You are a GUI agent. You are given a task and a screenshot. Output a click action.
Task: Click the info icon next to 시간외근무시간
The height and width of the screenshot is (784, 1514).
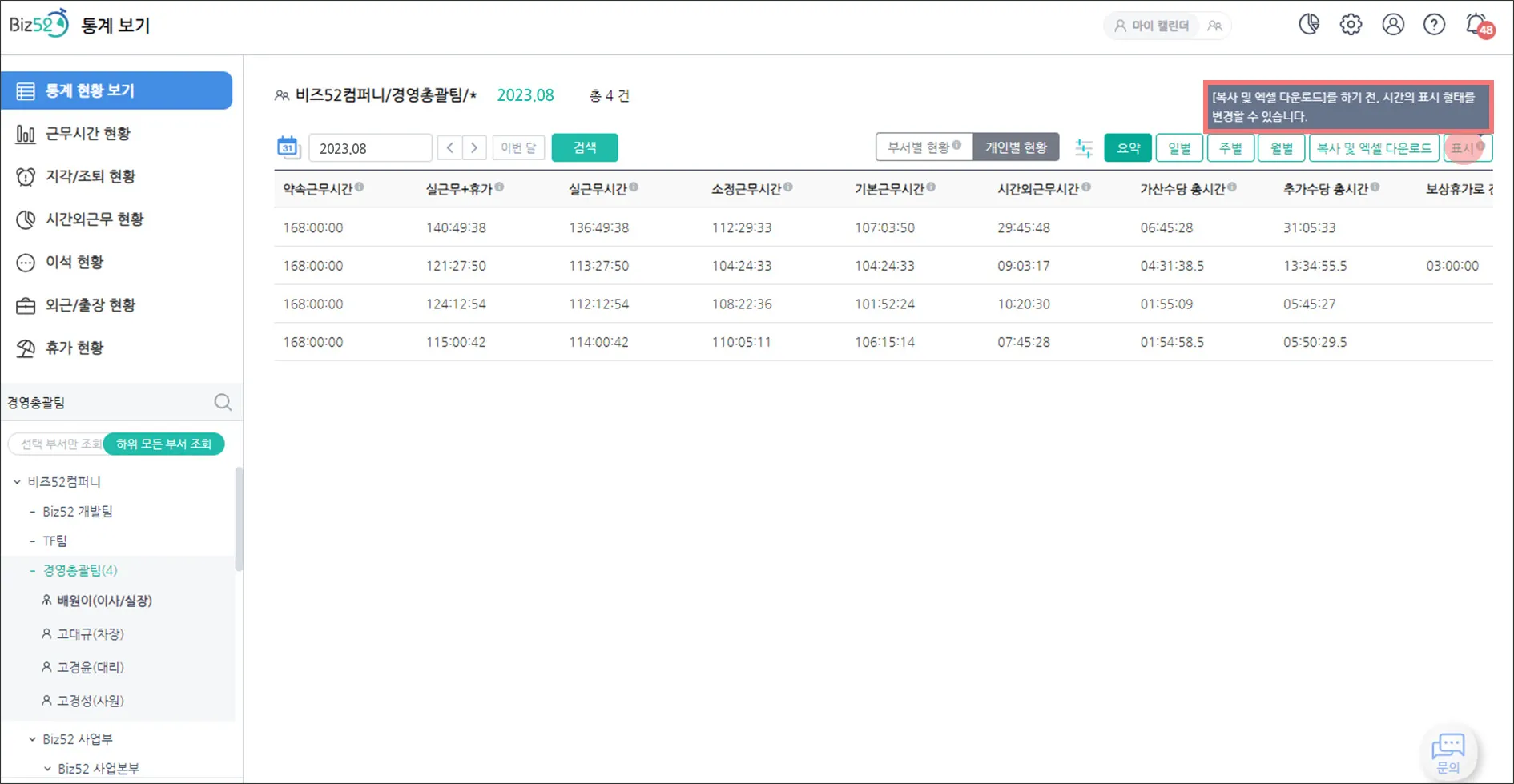click(x=1086, y=187)
